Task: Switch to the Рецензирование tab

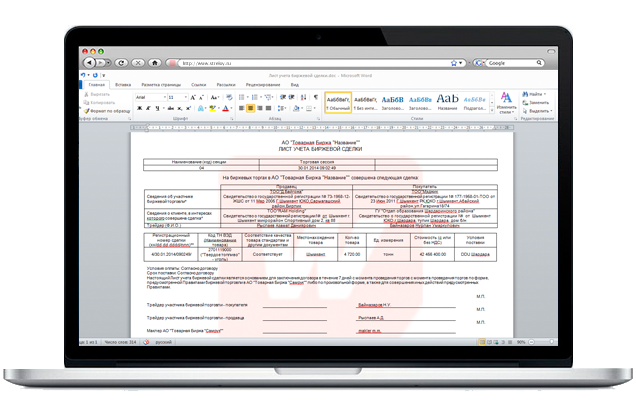Action: coord(263,85)
